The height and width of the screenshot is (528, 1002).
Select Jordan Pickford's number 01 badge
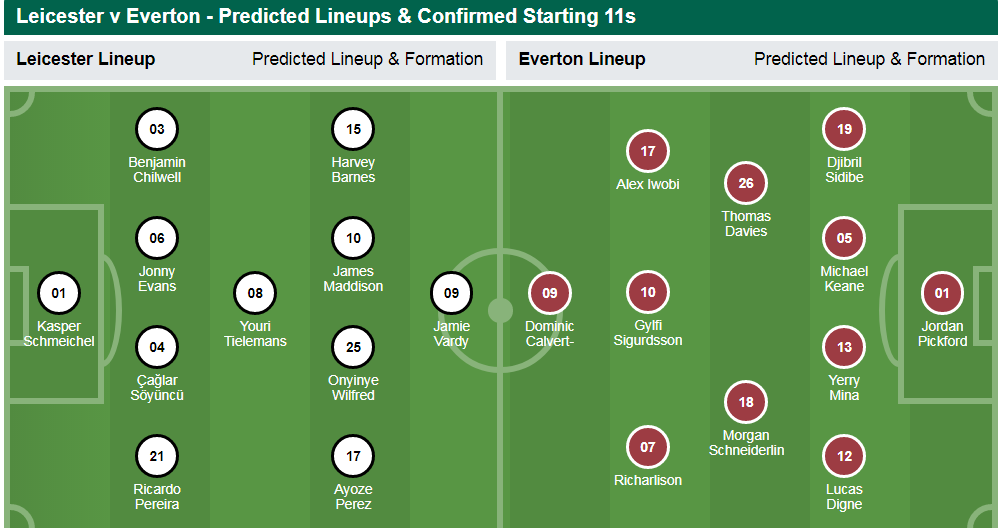(x=942, y=293)
